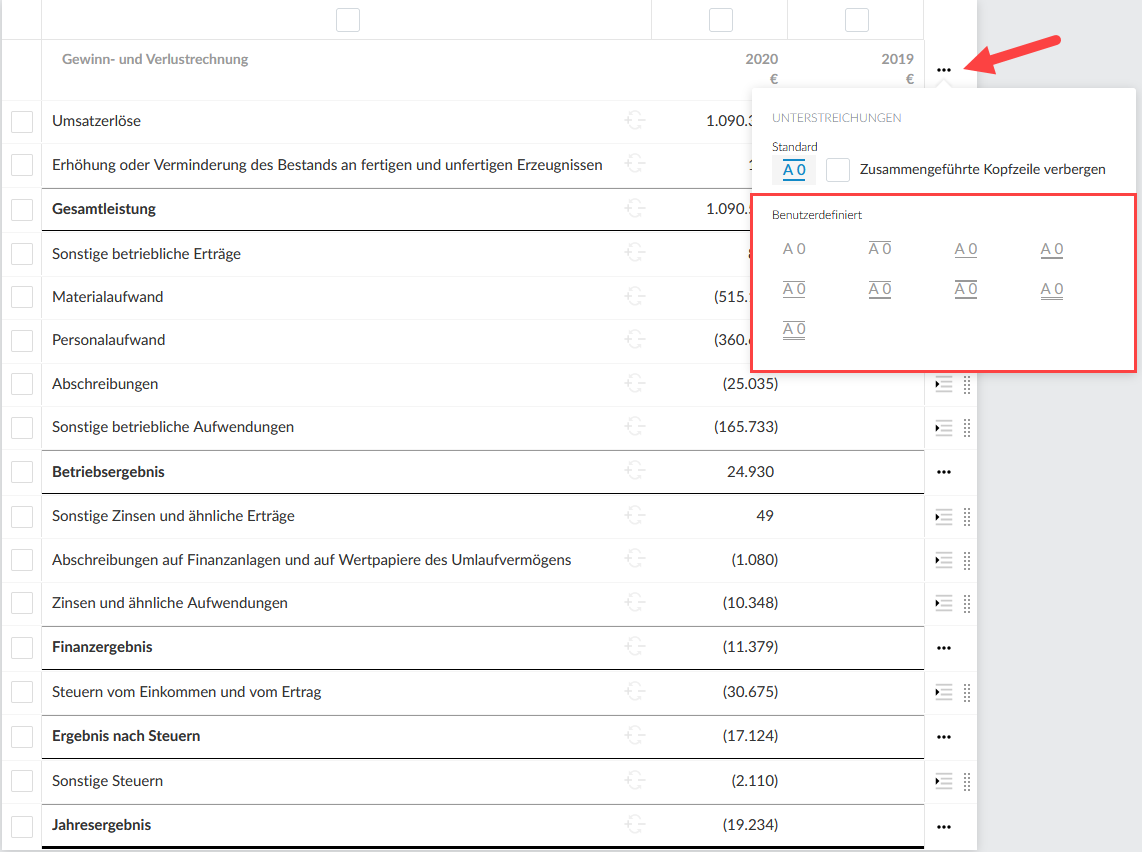The image size is (1142, 852).
Task: Select the Erhöhung oder Verminderung des Bestands label
Action: 327,165
